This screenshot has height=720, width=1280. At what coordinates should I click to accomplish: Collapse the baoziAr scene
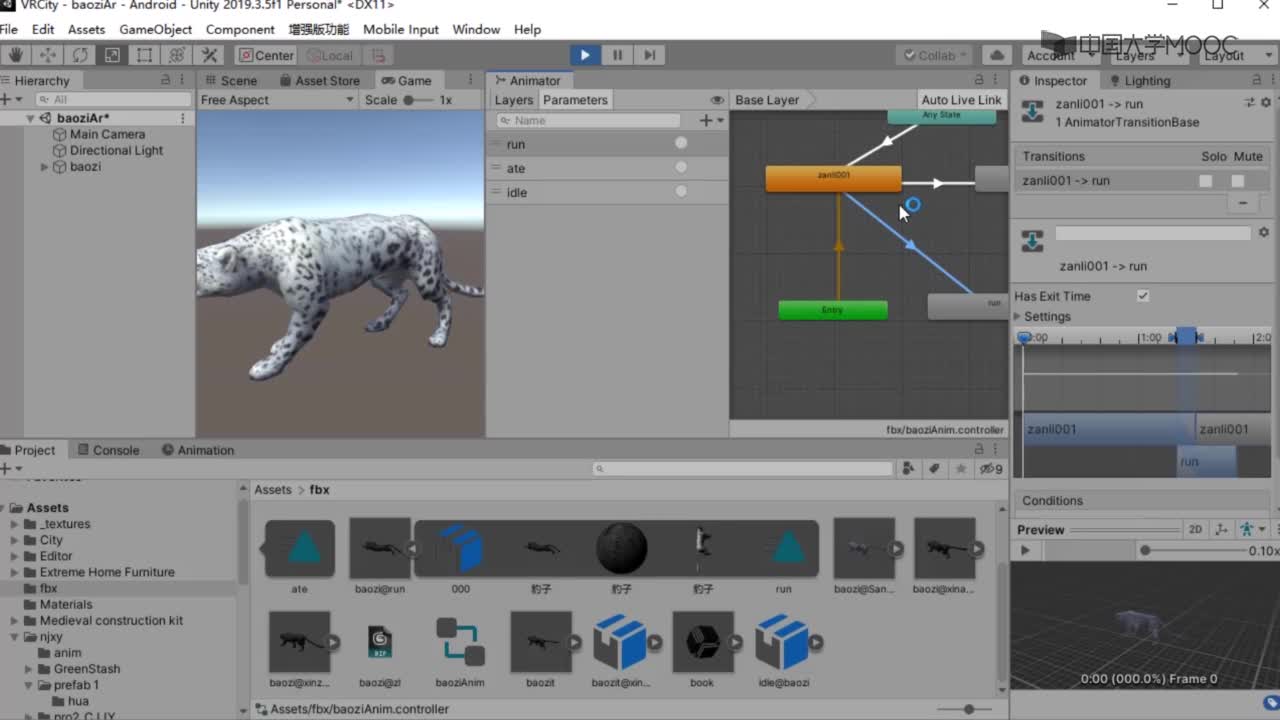30,118
